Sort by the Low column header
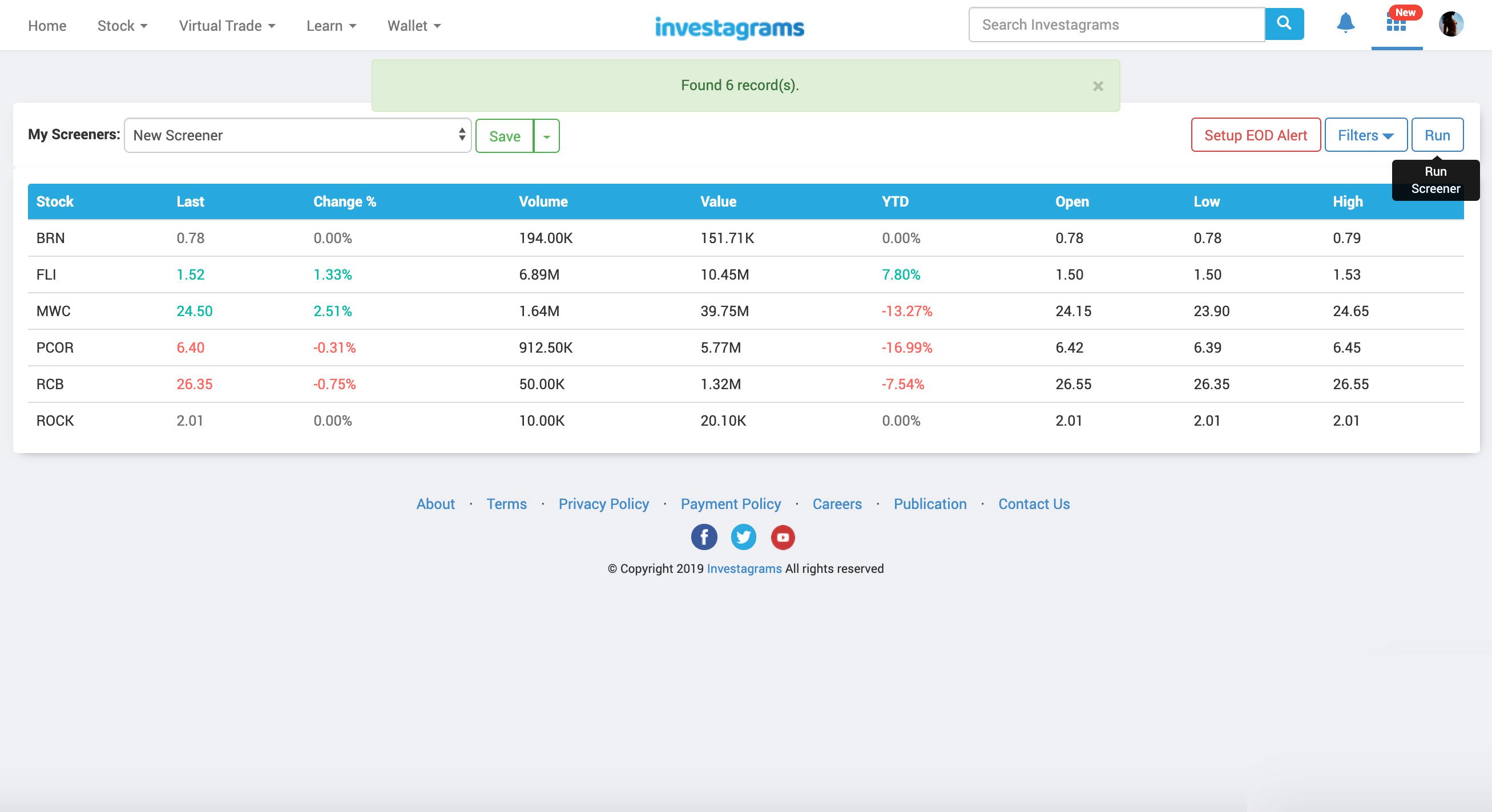Screen dimensions: 1492x812 (1207, 201)
